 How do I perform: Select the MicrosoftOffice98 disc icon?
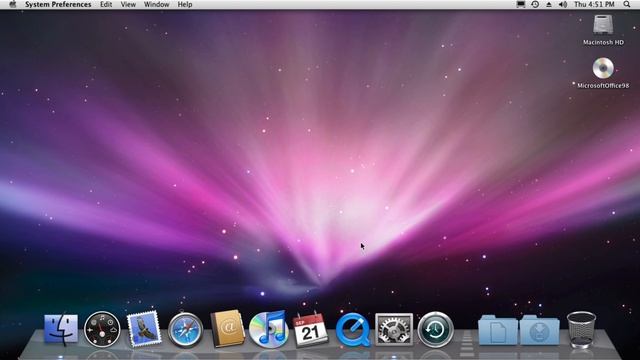click(x=603, y=68)
